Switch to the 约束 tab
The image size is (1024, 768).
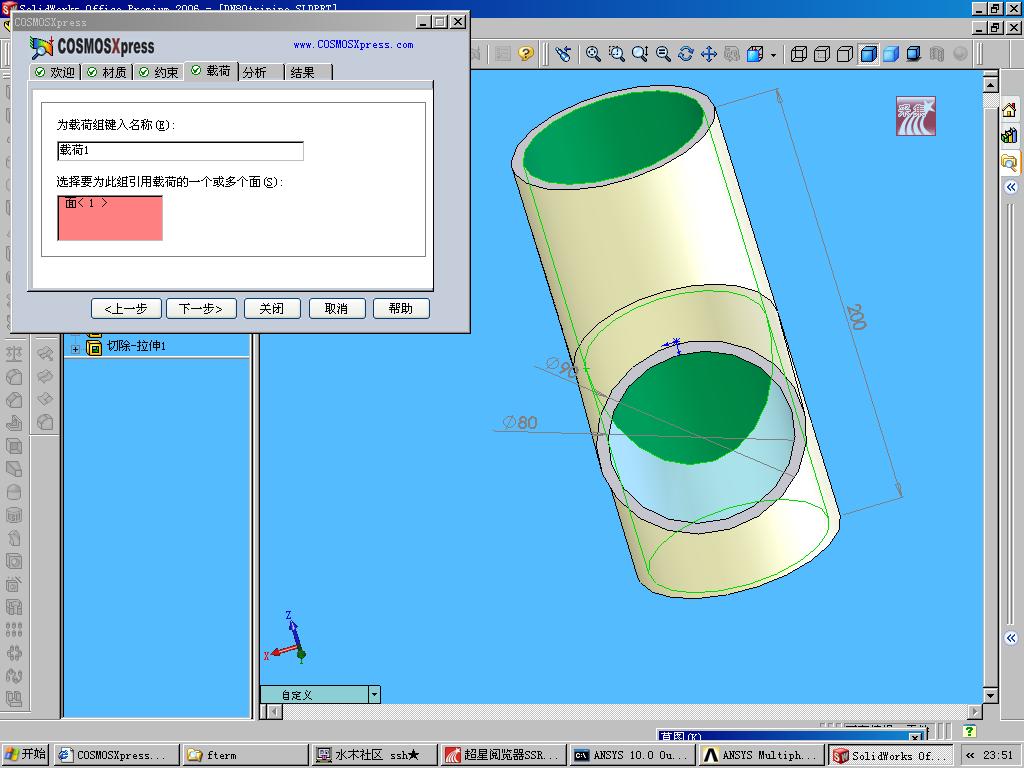click(x=159, y=72)
